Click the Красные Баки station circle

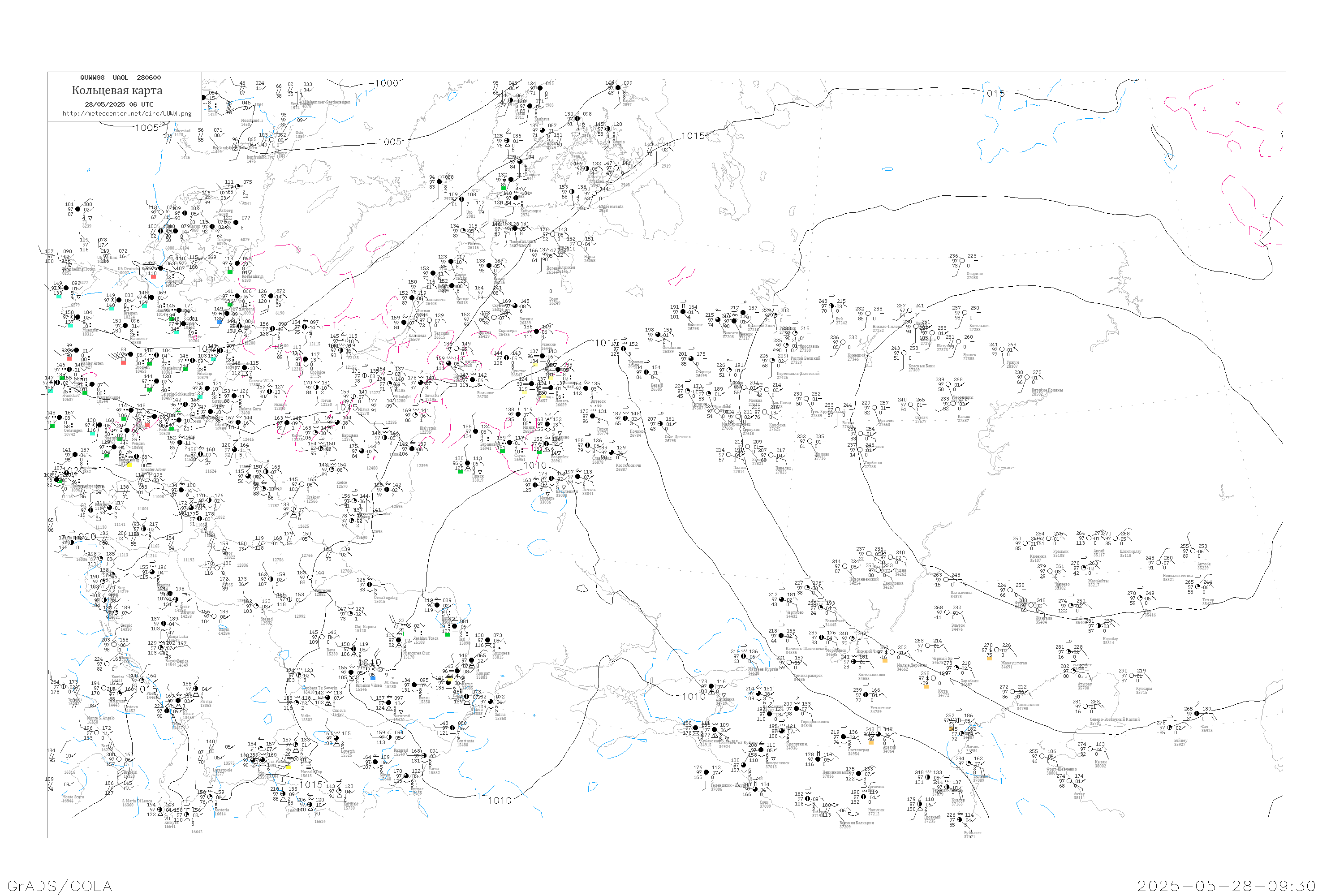(904, 353)
